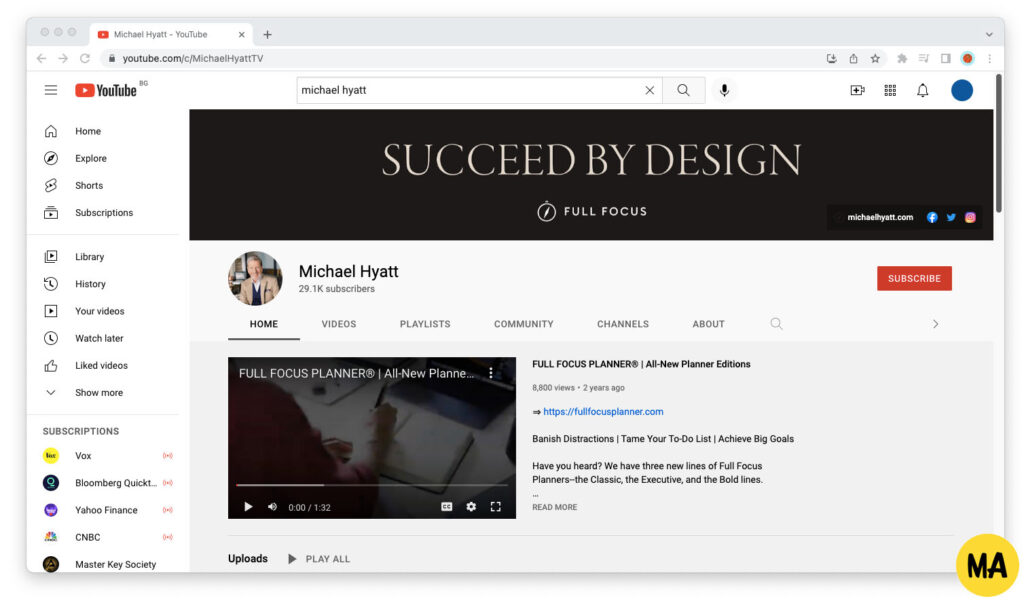Image resolution: width=1024 pixels, height=601 pixels.
Task: Open the Uploads section heading
Action: (248, 559)
